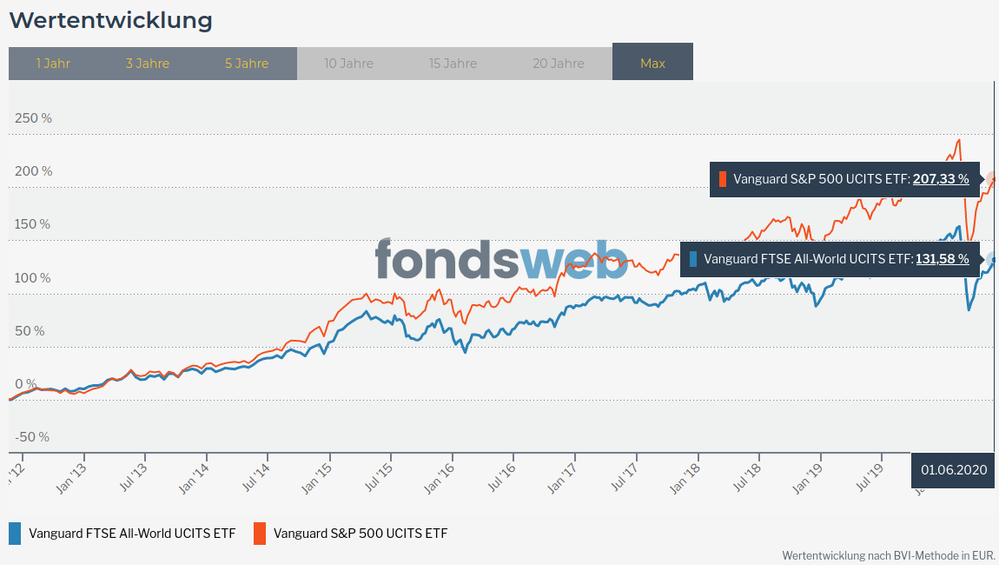Click the FTSE All-World line endpoint marker
This screenshot has height=565, width=999.
[993, 259]
